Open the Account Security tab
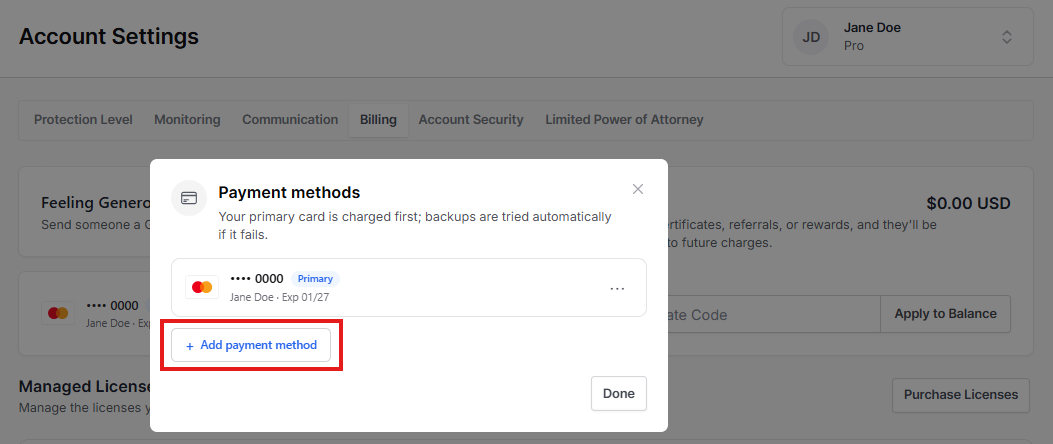 coord(471,120)
